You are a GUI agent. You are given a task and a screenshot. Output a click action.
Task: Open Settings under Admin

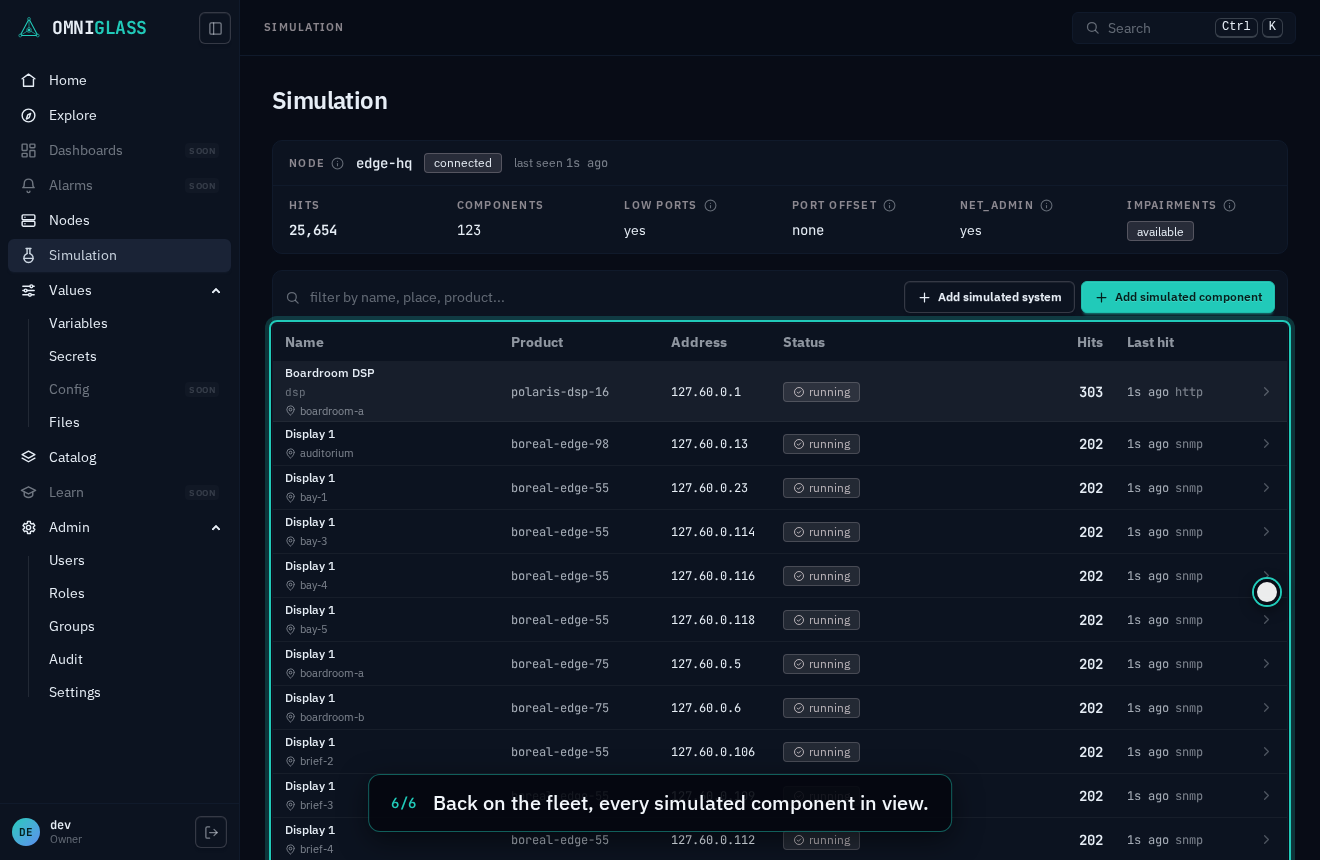tap(75, 692)
